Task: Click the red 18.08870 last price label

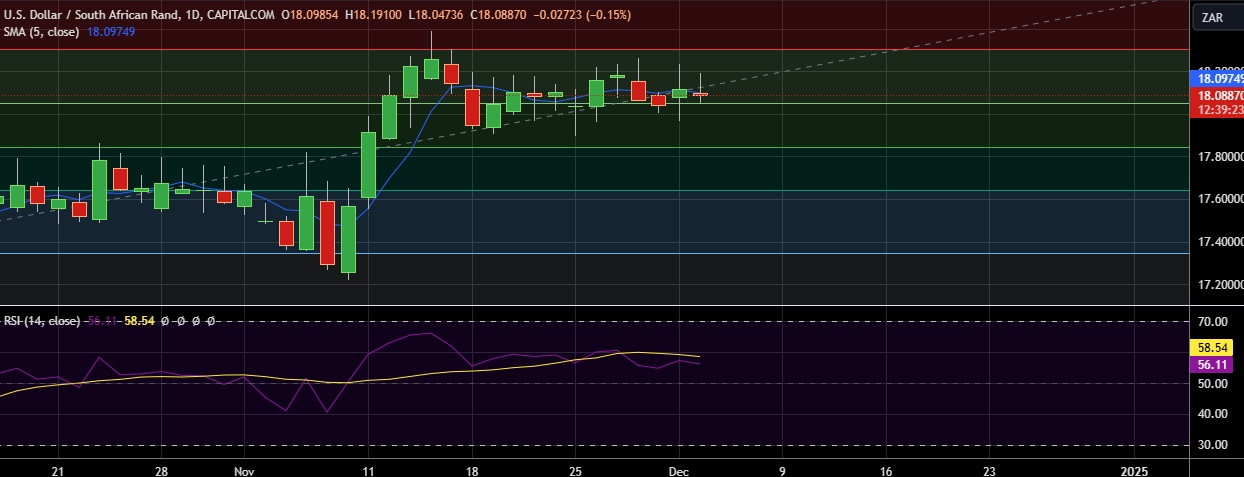Action: tap(1215, 95)
